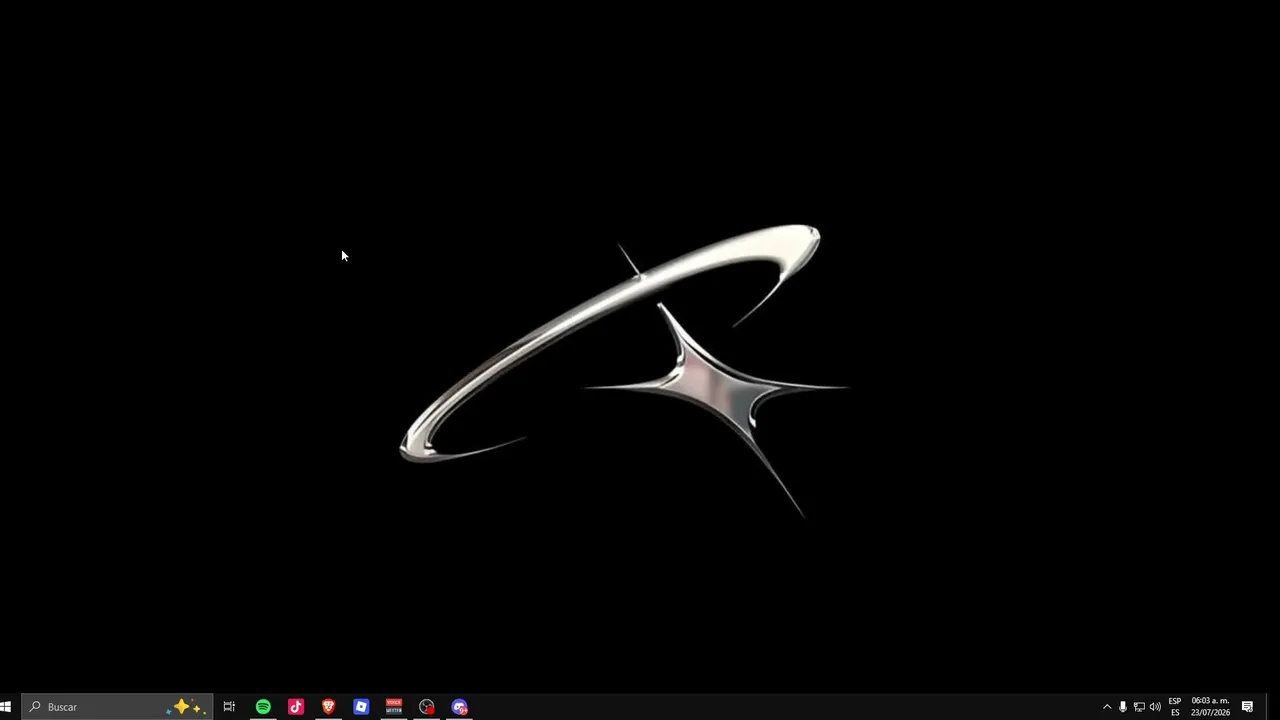Click the sparkle icon in the search box

[x=187, y=707]
